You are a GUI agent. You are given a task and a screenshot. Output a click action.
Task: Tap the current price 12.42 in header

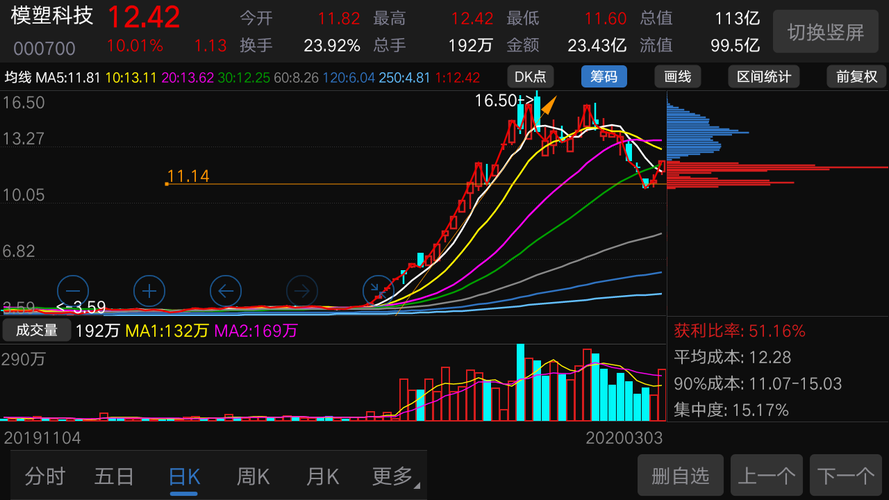[x=143, y=17]
